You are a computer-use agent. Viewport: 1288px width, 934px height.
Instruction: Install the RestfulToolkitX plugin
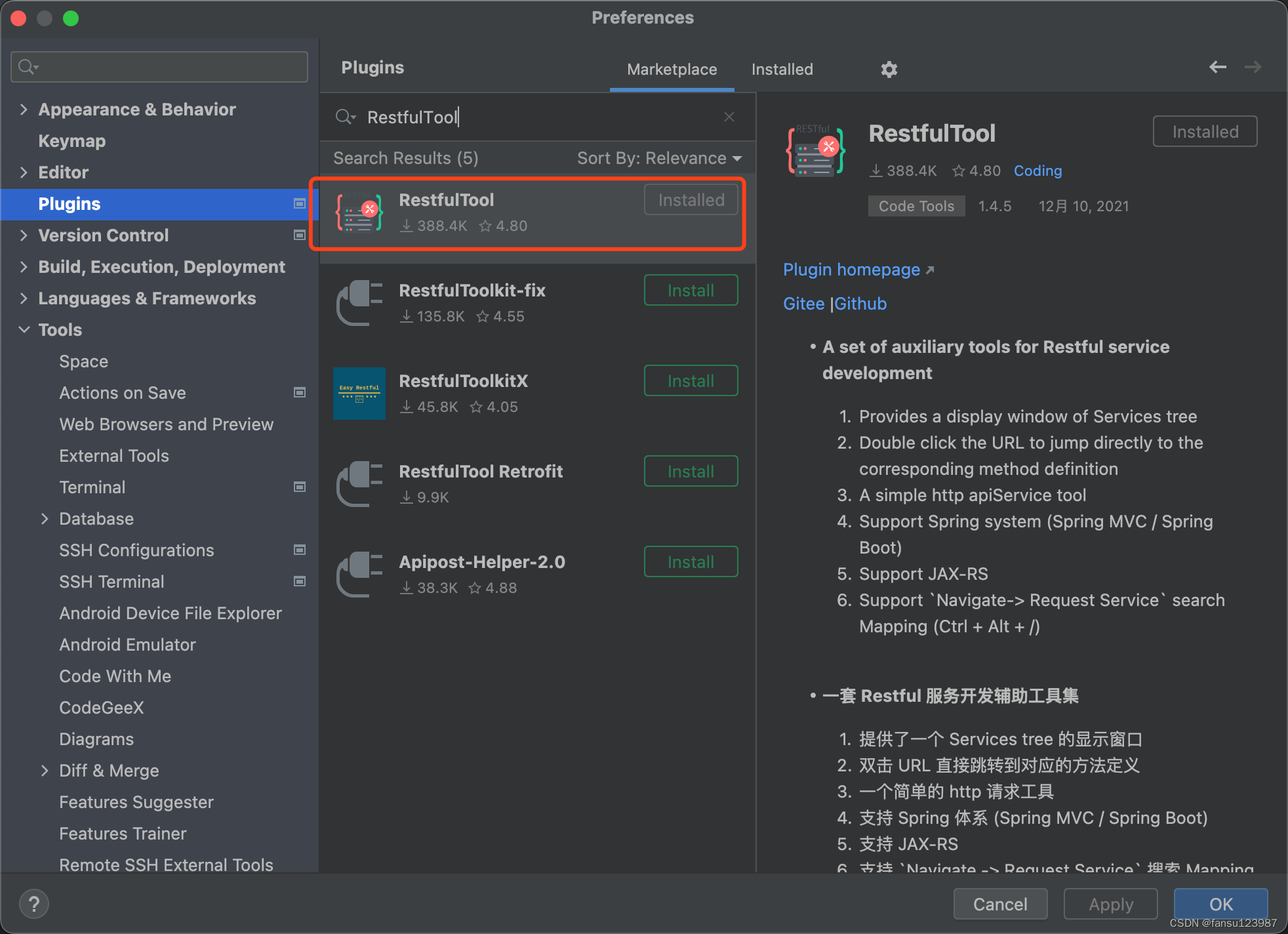click(691, 380)
